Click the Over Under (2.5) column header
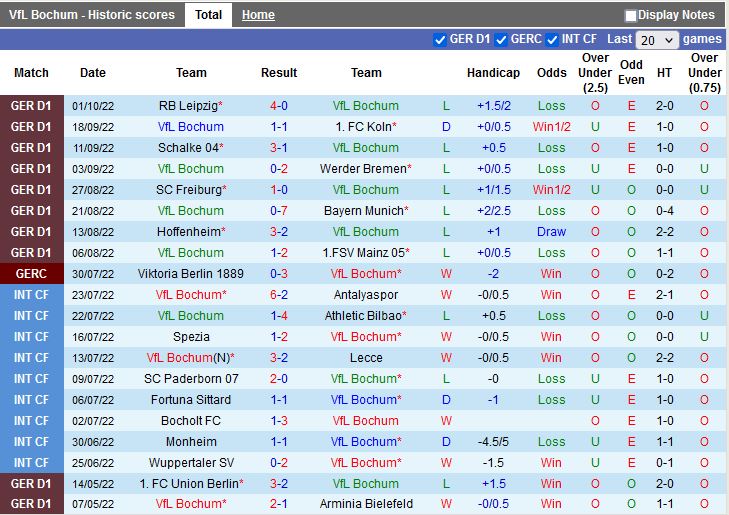Image resolution: width=729 pixels, height=515 pixels. [595, 73]
